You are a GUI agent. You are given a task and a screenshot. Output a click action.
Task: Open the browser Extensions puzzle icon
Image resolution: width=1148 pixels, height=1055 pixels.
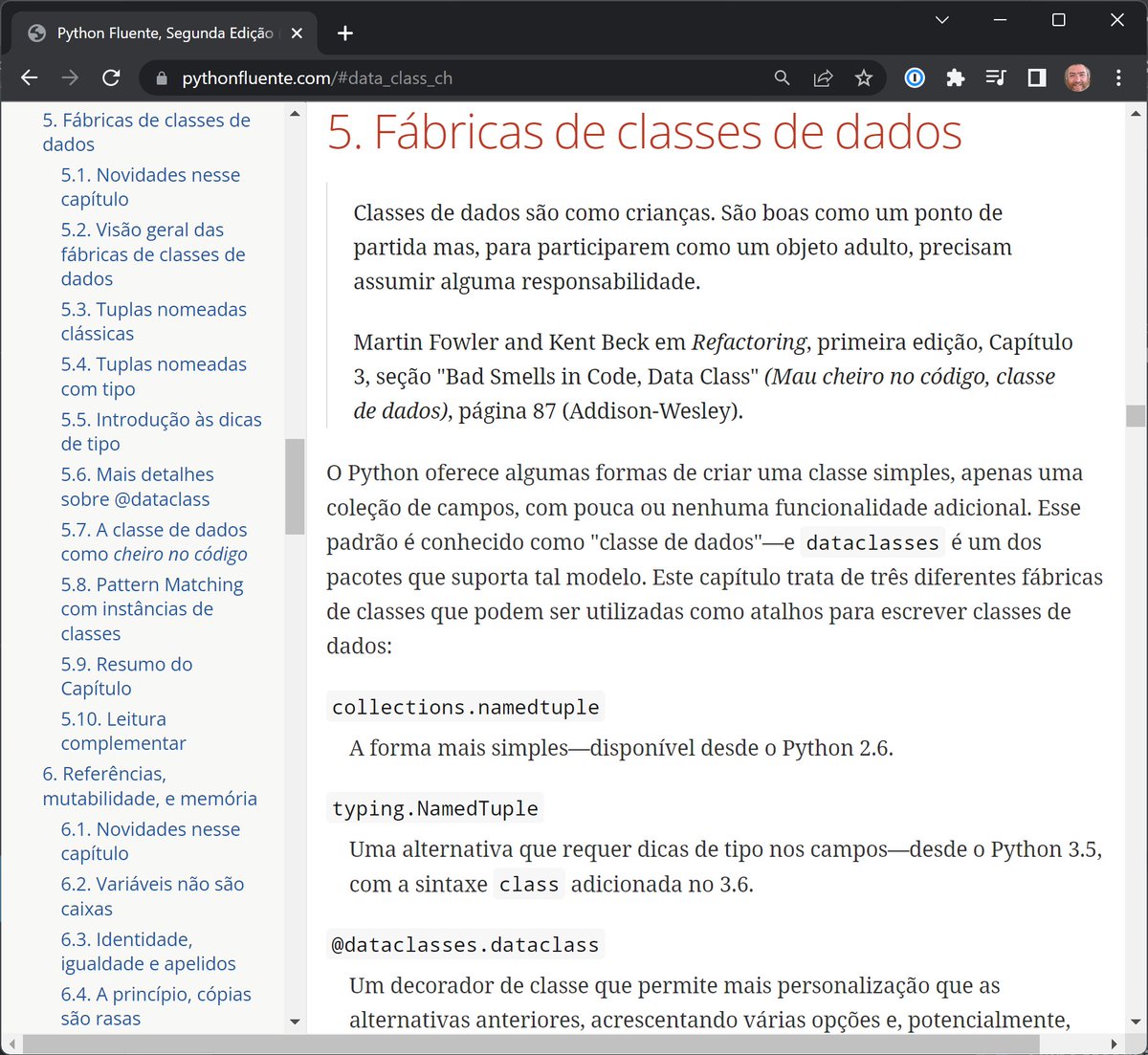(955, 77)
